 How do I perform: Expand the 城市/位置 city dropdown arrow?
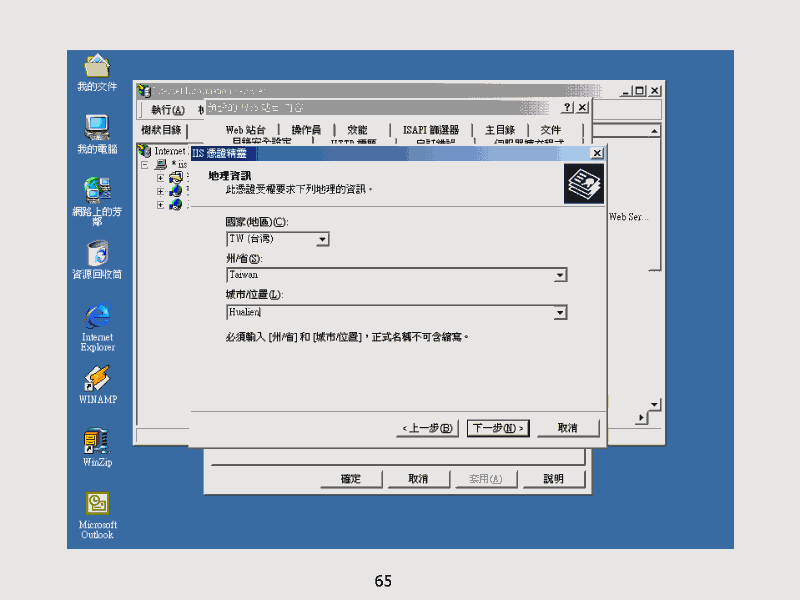(x=560, y=313)
